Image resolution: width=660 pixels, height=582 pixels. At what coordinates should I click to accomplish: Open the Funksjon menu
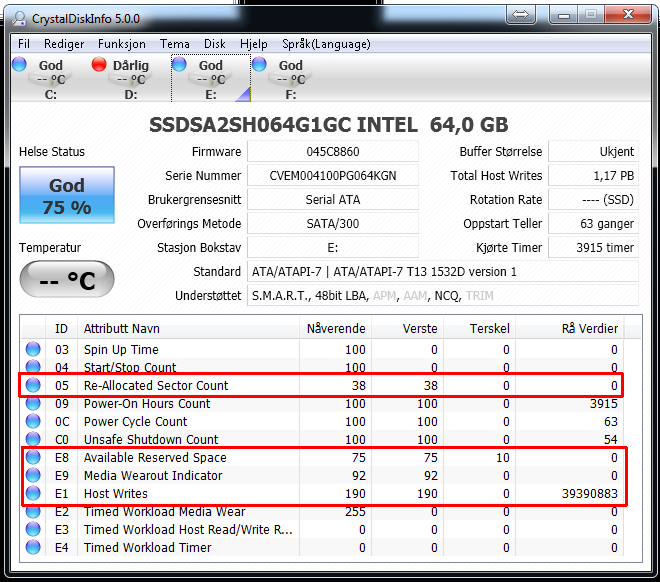[122, 44]
